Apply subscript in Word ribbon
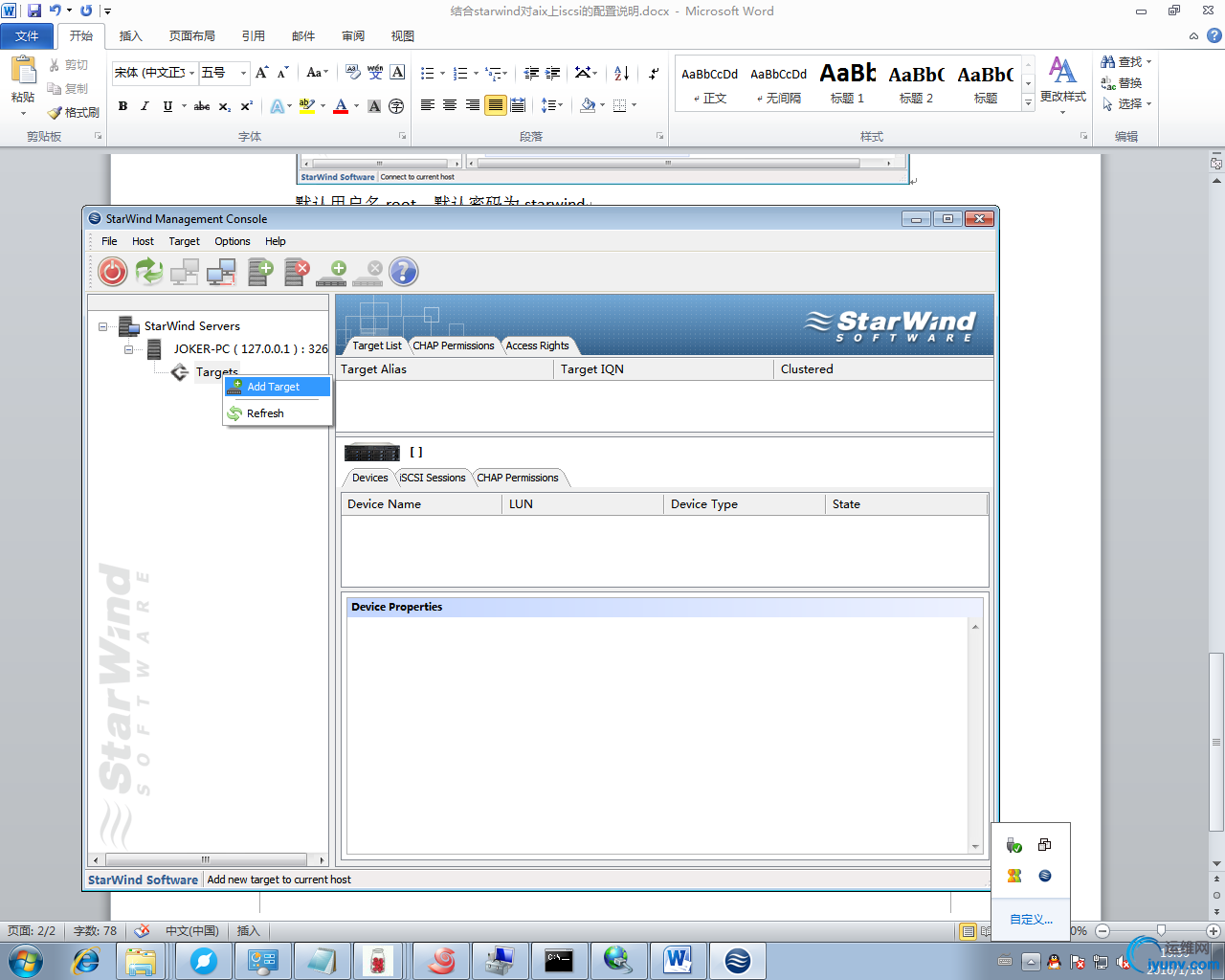 click(x=225, y=106)
